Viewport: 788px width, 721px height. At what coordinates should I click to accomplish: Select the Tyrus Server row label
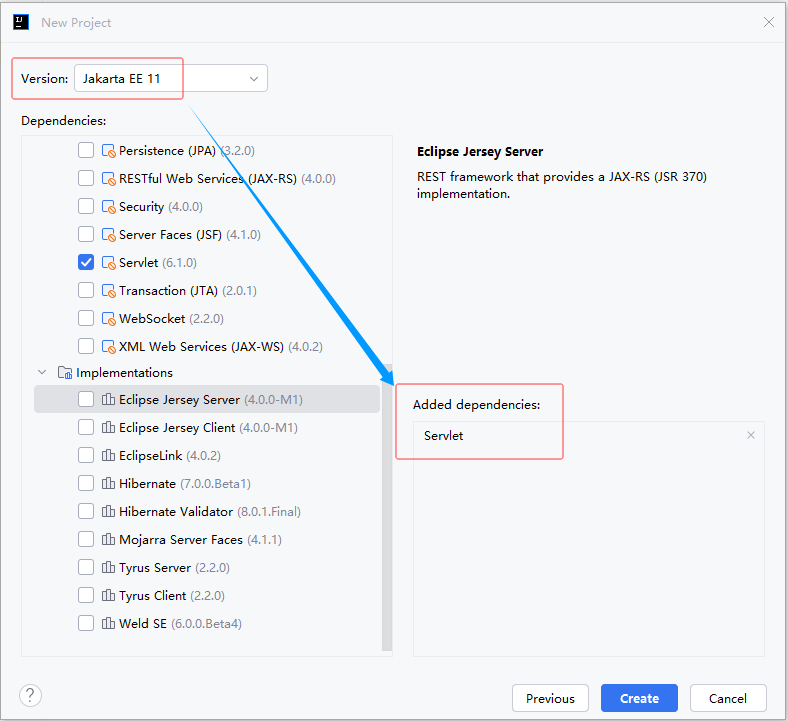(x=155, y=568)
